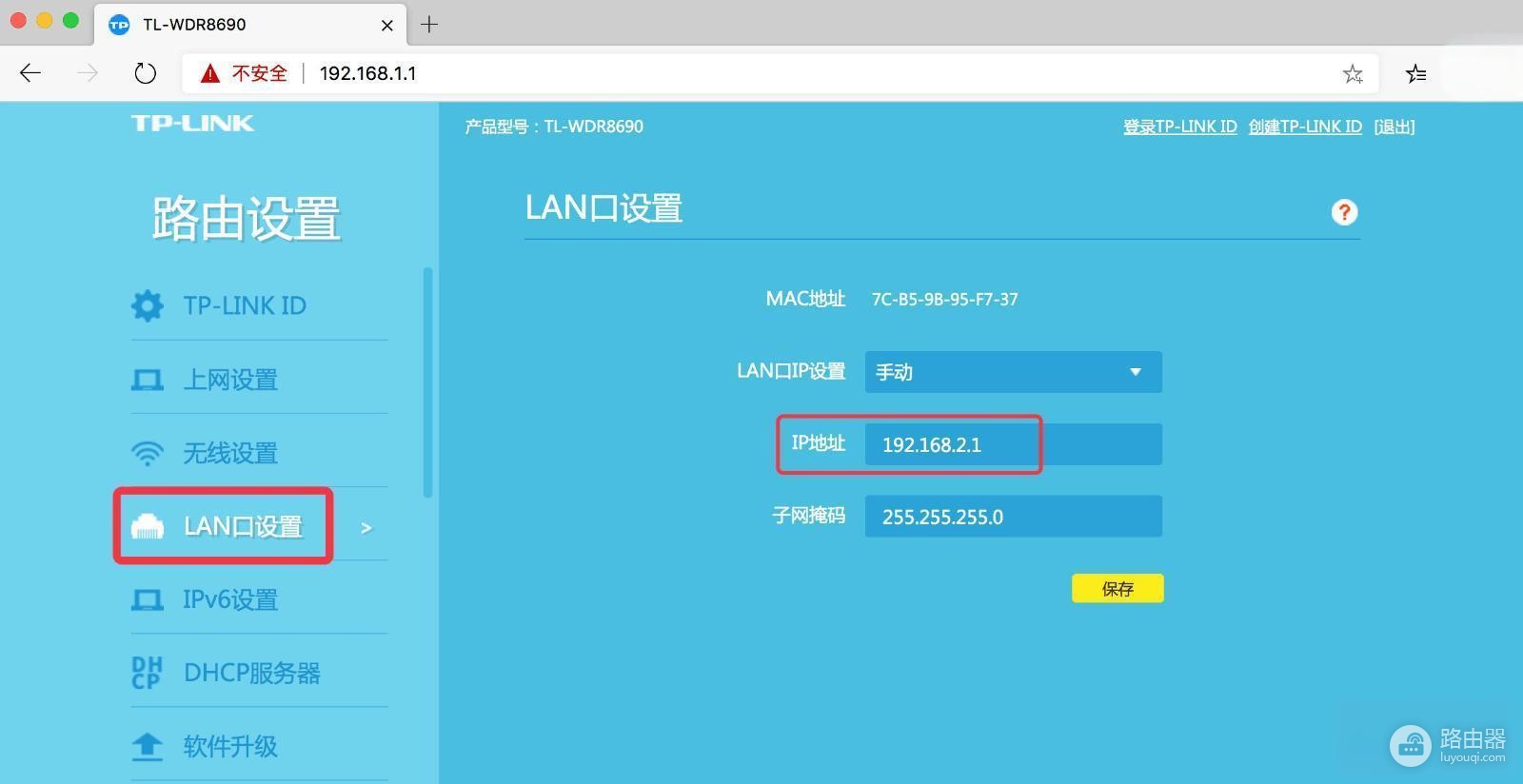This screenshot has width=1523, height=784.
Task: Open a new browser tab
Action: [x=429, y=24]
